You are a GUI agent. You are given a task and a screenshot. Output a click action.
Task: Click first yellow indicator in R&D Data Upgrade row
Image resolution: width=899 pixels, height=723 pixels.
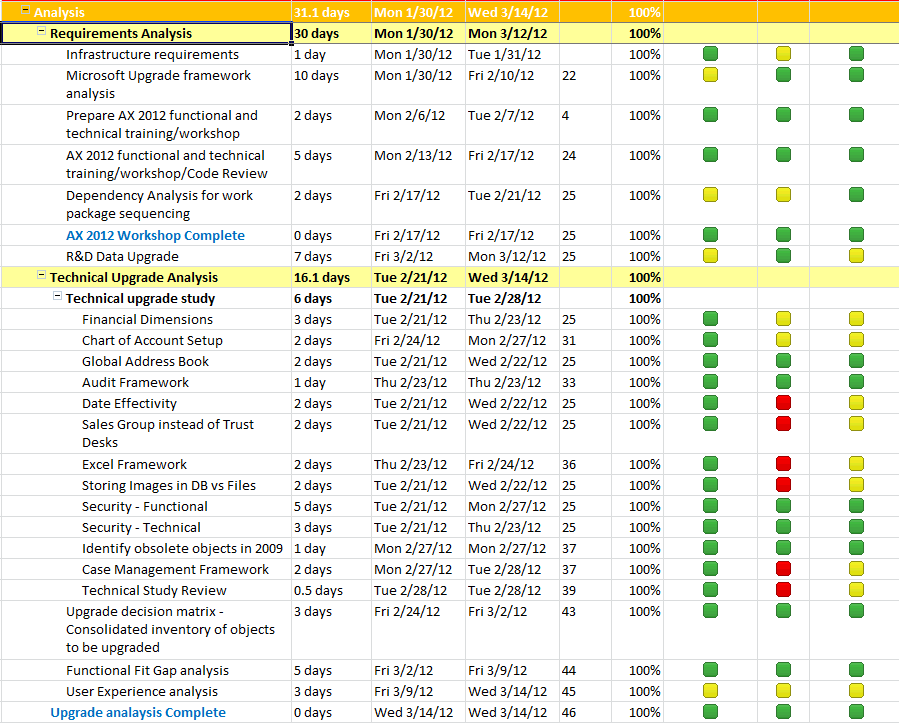[x=710, y=256]
